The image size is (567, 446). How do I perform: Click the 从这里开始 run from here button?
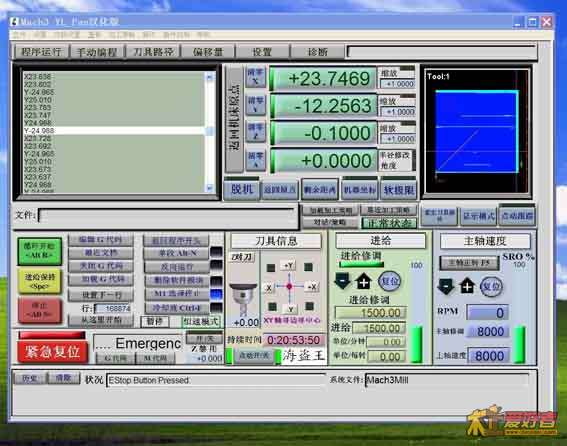(101, 320)
